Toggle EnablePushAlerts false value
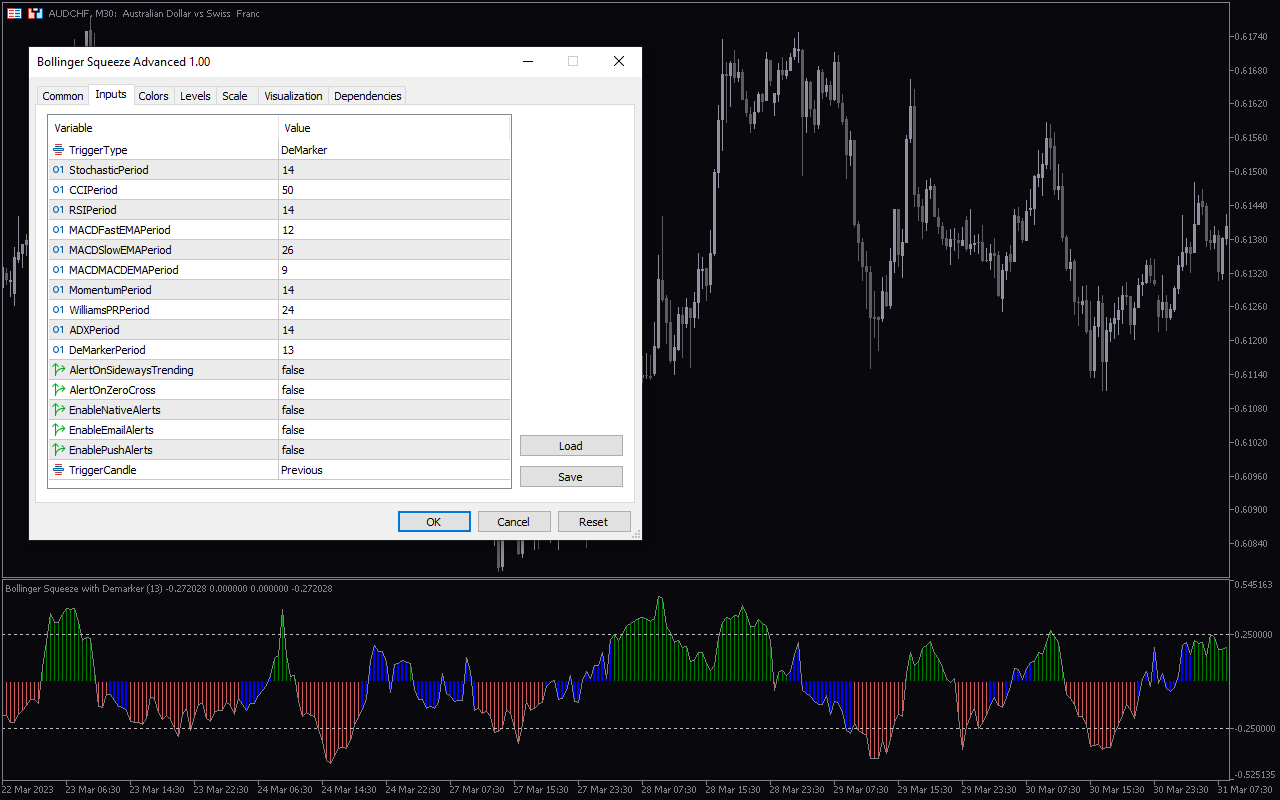 (394, 450)
